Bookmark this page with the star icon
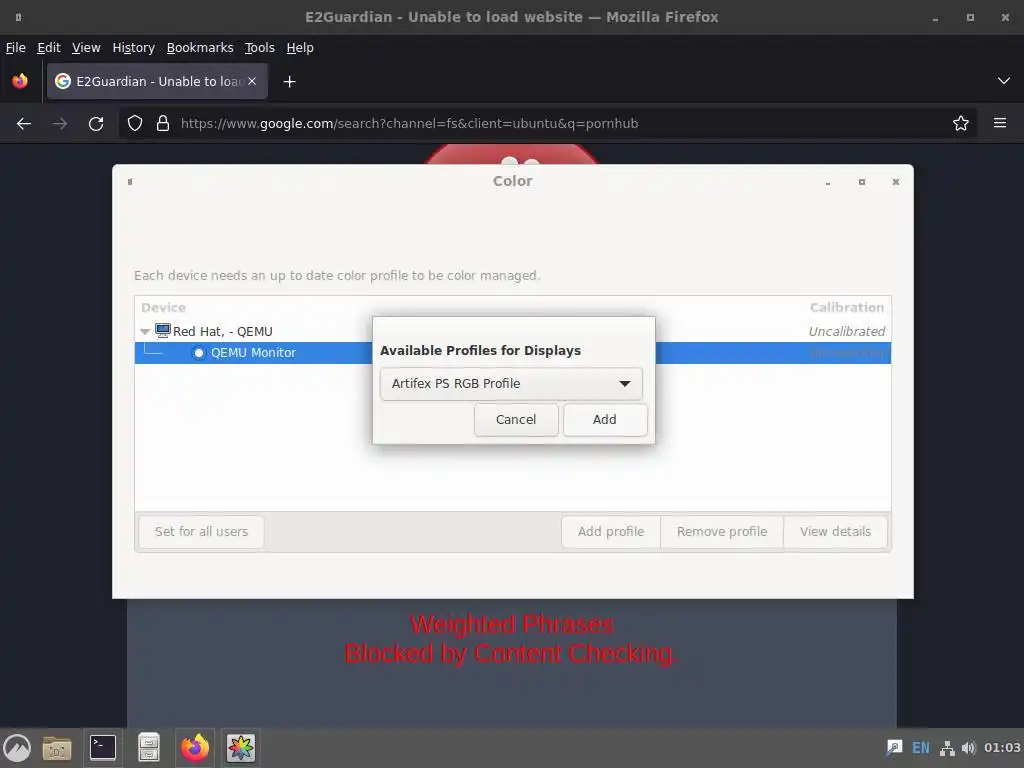 pyautogui.click(x=961, y=123)
